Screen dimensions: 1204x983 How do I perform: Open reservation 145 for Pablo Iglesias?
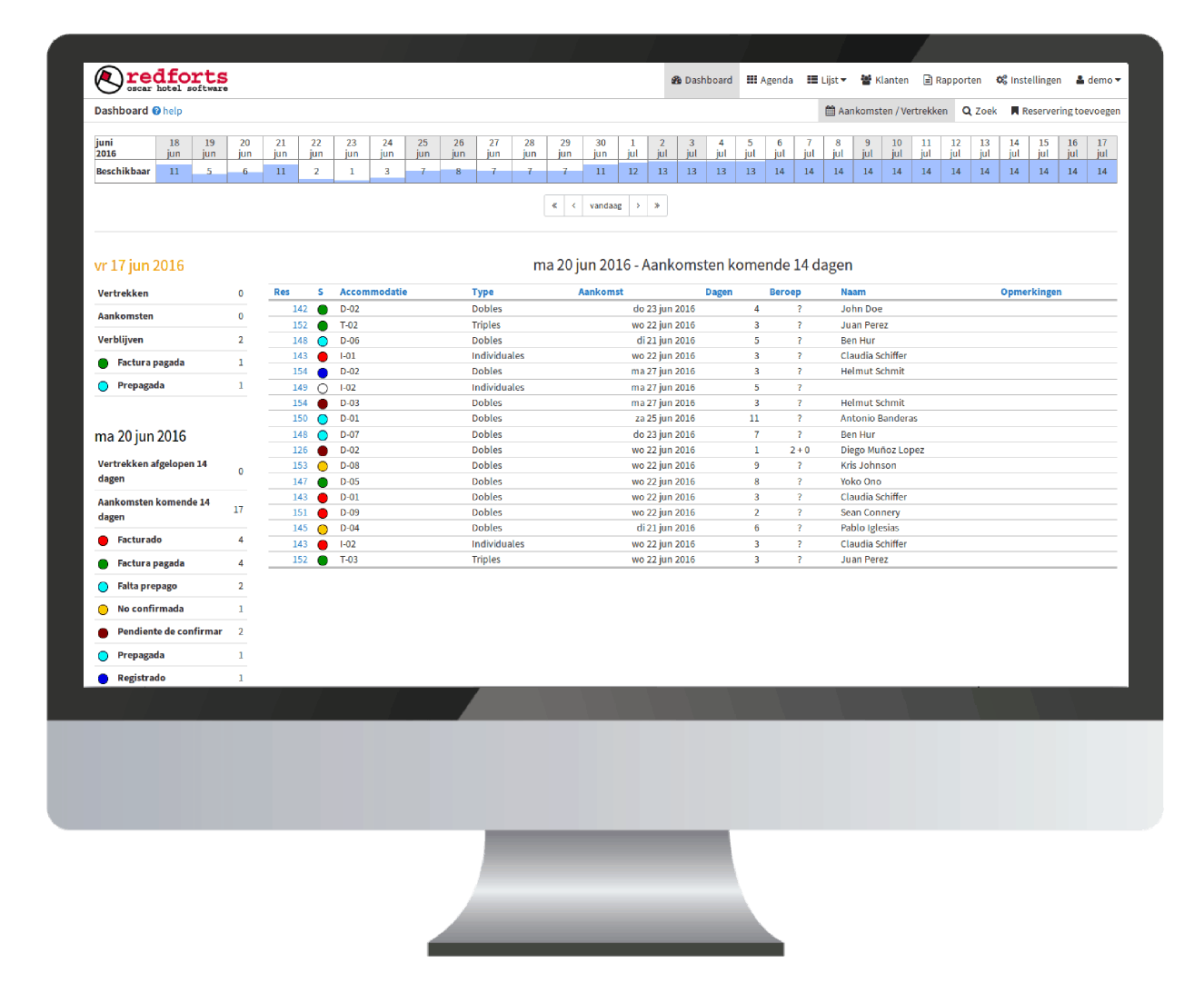click(300, 529)
